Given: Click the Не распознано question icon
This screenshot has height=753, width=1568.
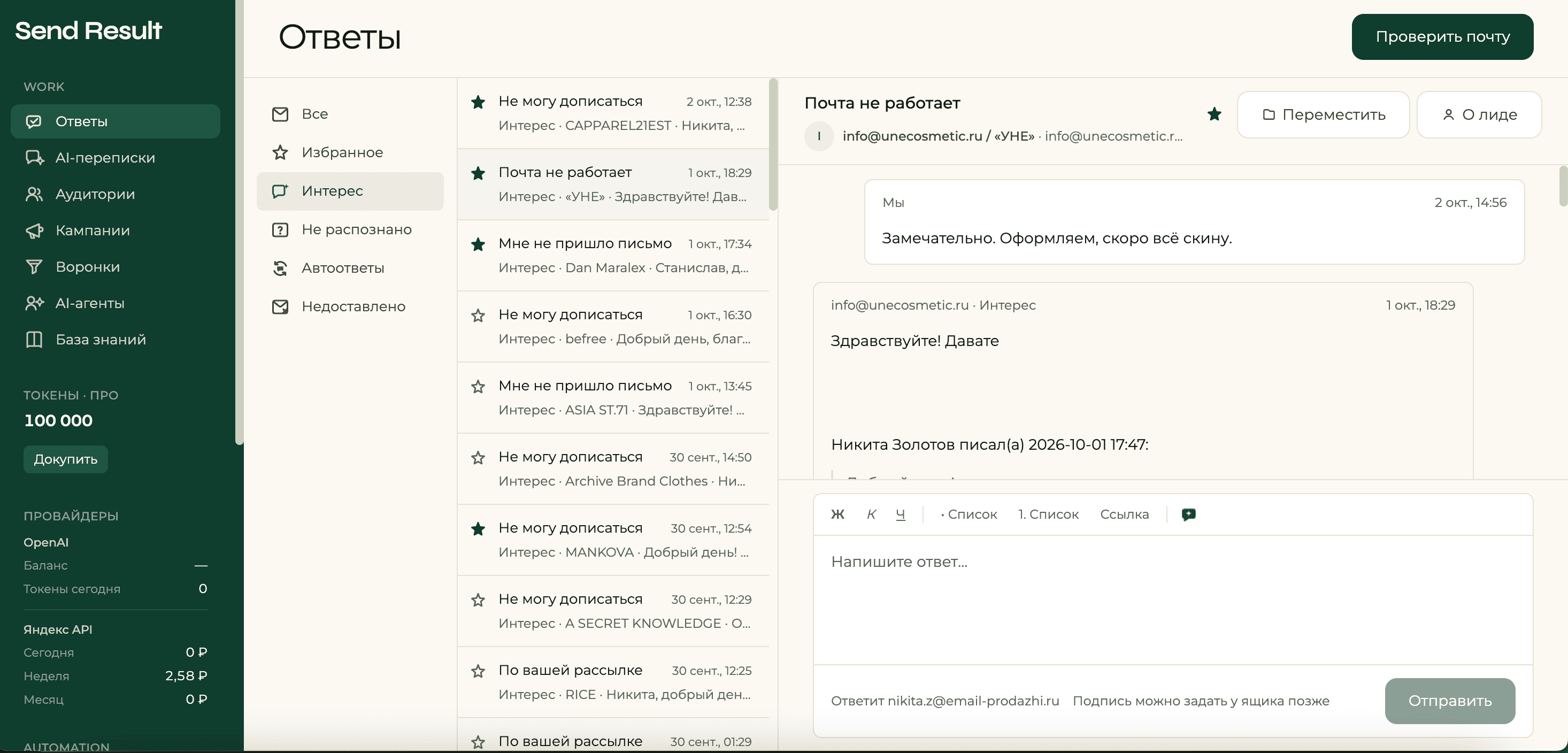Looking at the screenshot, I should click(x=280, y=229).
